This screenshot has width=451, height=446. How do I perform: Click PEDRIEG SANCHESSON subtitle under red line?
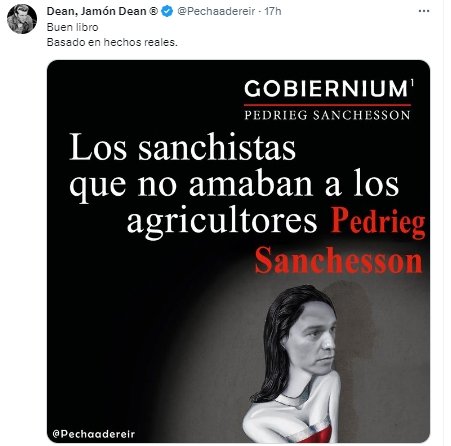point(327,115)
